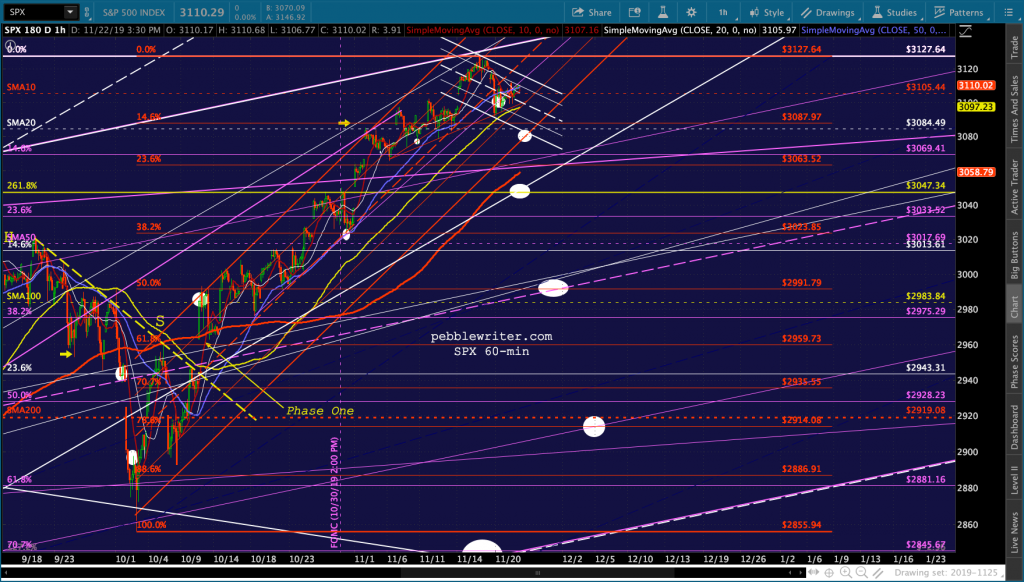Open the Times And Sales side tab
The image size is (1024, 582).
point(1014,109)
